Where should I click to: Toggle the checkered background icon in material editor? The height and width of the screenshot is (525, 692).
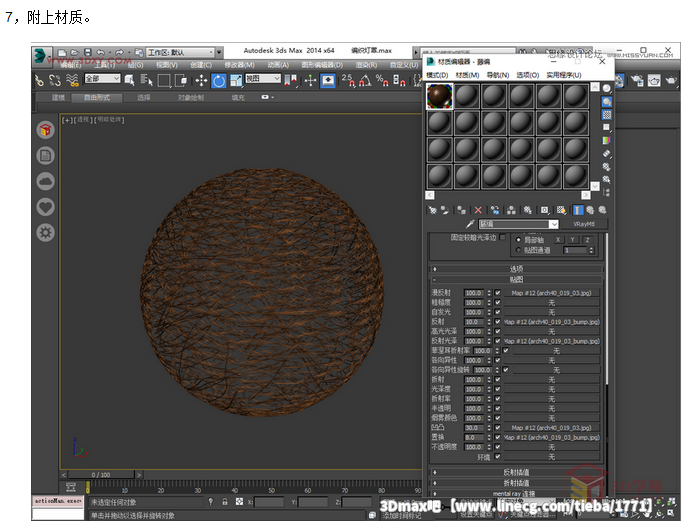pos(607,115)
